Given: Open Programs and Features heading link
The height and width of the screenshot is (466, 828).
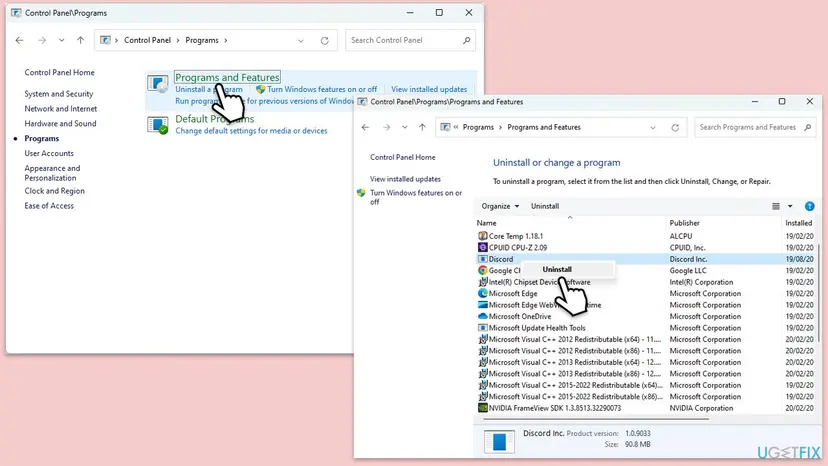Looking at the screenshot, I should coord(227,77).
